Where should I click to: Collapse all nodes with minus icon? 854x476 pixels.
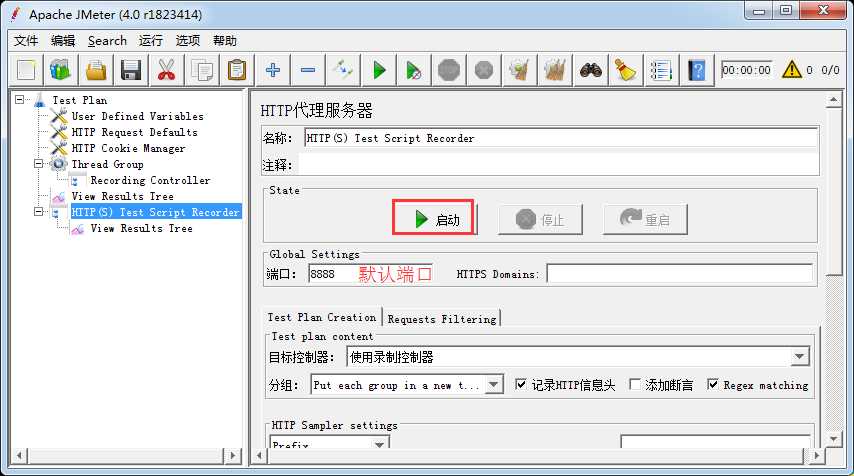pyautogui.click(x=308, y=70)
